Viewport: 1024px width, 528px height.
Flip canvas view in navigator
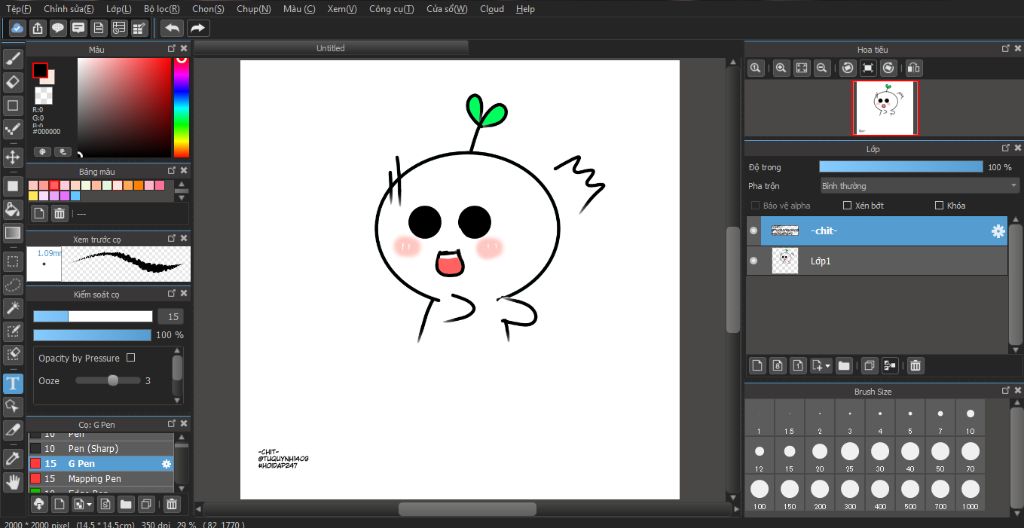point(914,68)
